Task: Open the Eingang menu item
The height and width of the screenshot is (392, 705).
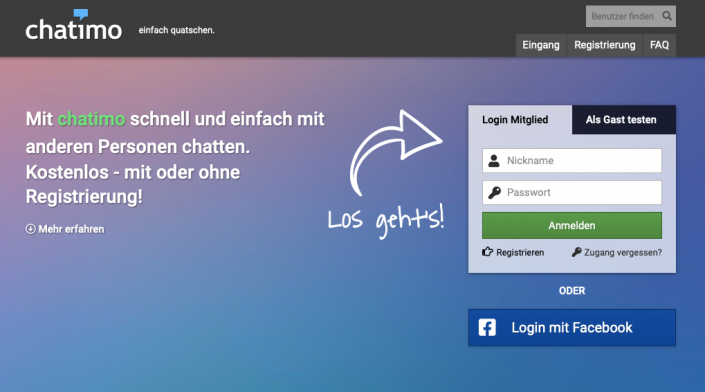Action: [x=541, y=45]
